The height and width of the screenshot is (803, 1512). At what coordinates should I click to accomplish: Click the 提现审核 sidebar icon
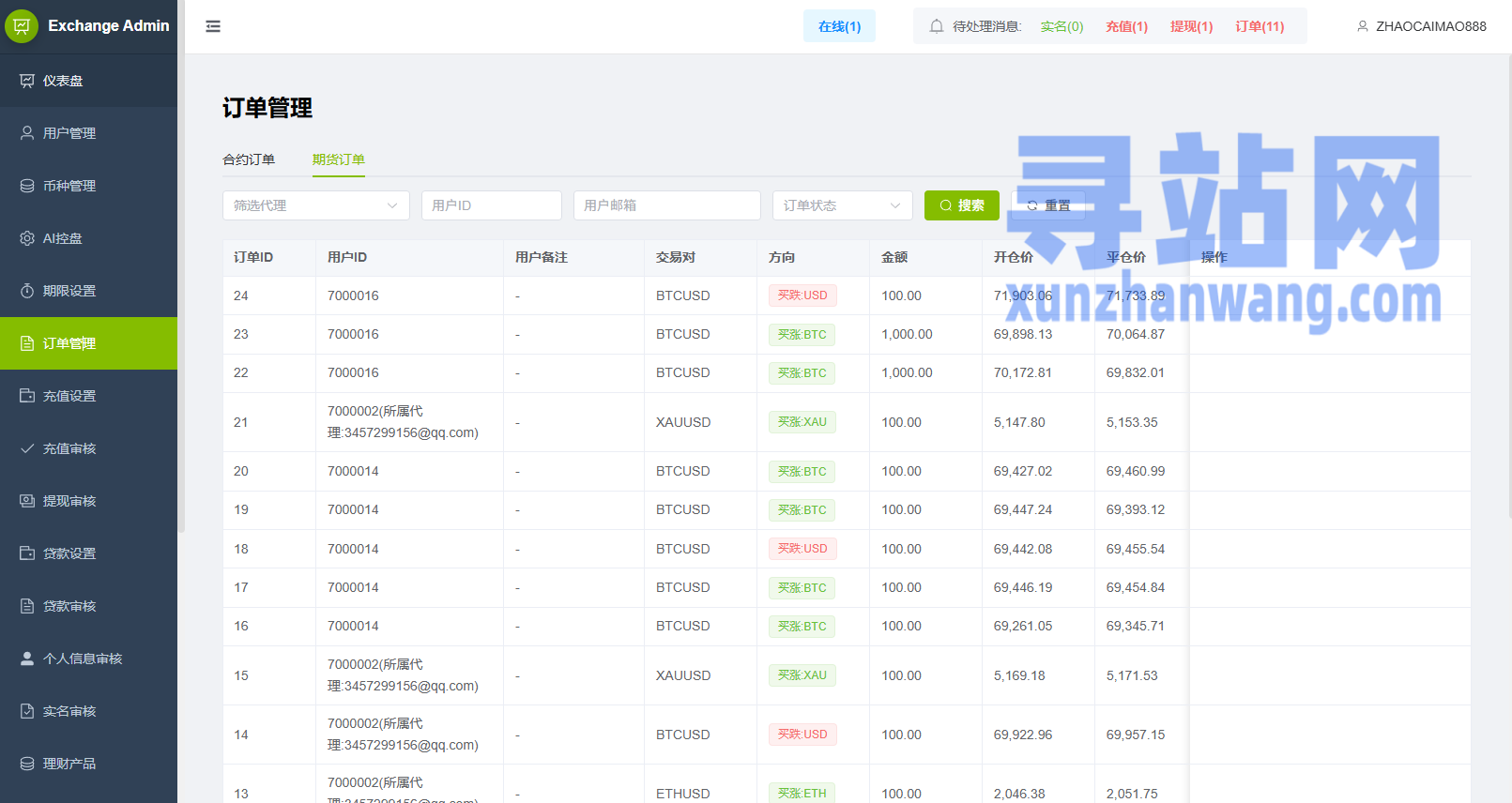27,501
